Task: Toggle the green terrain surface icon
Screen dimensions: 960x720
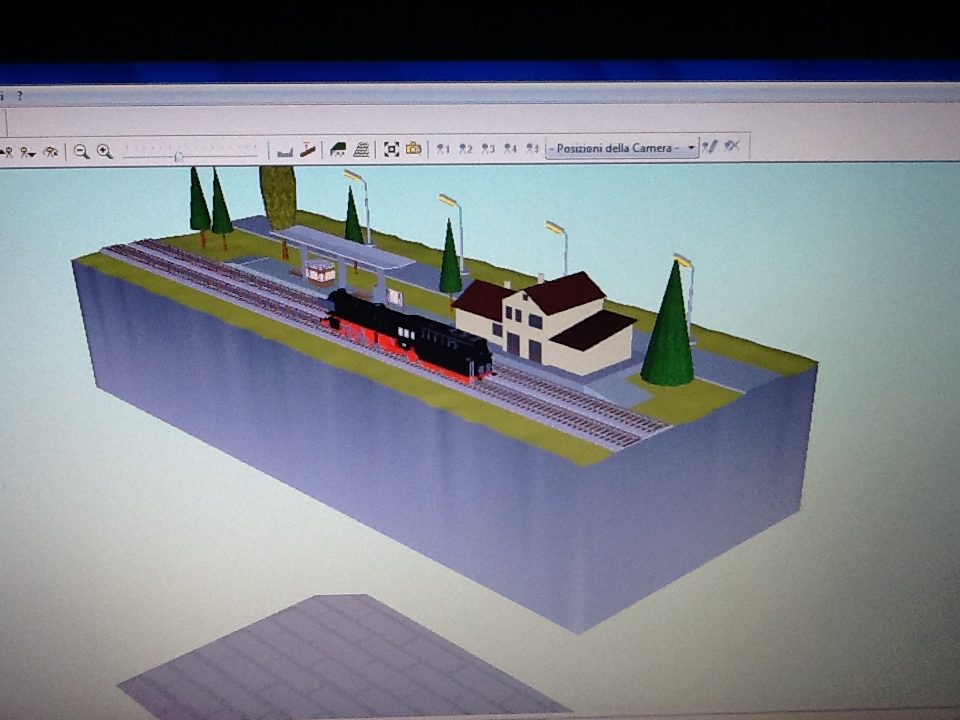Action: pos(338,149)
